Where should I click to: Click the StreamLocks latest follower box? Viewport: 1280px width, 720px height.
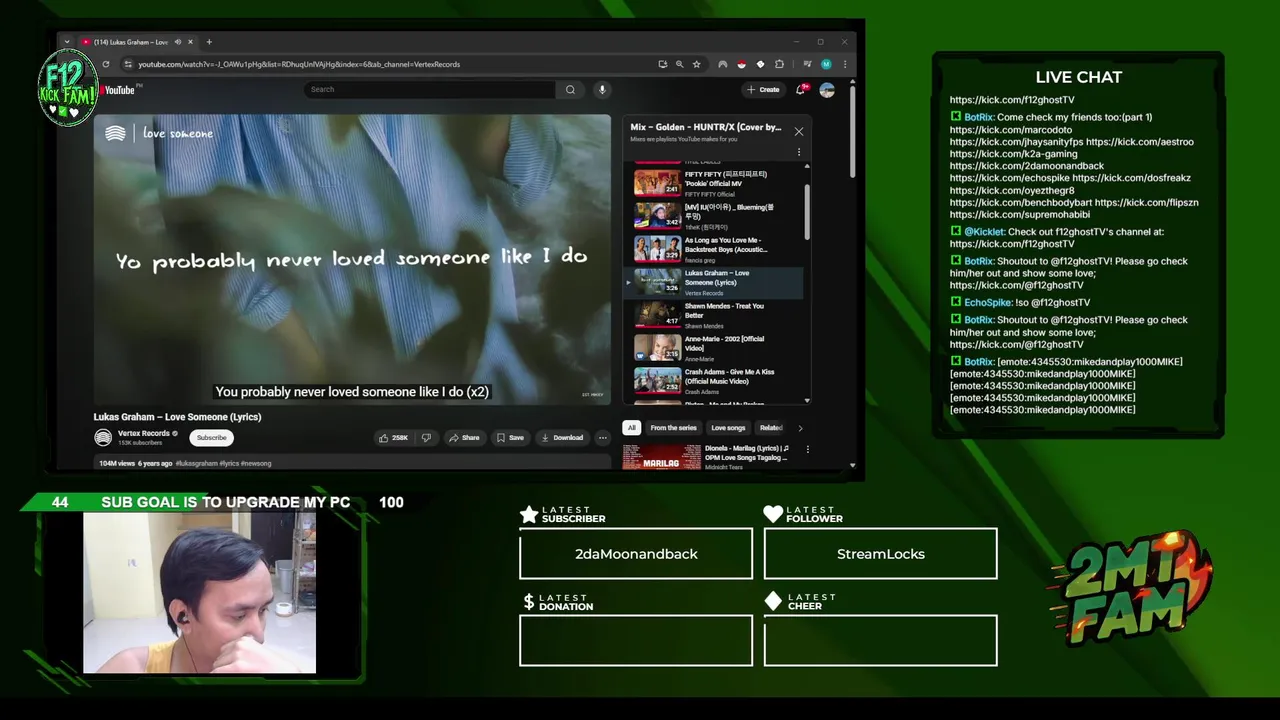click(880, 554)
